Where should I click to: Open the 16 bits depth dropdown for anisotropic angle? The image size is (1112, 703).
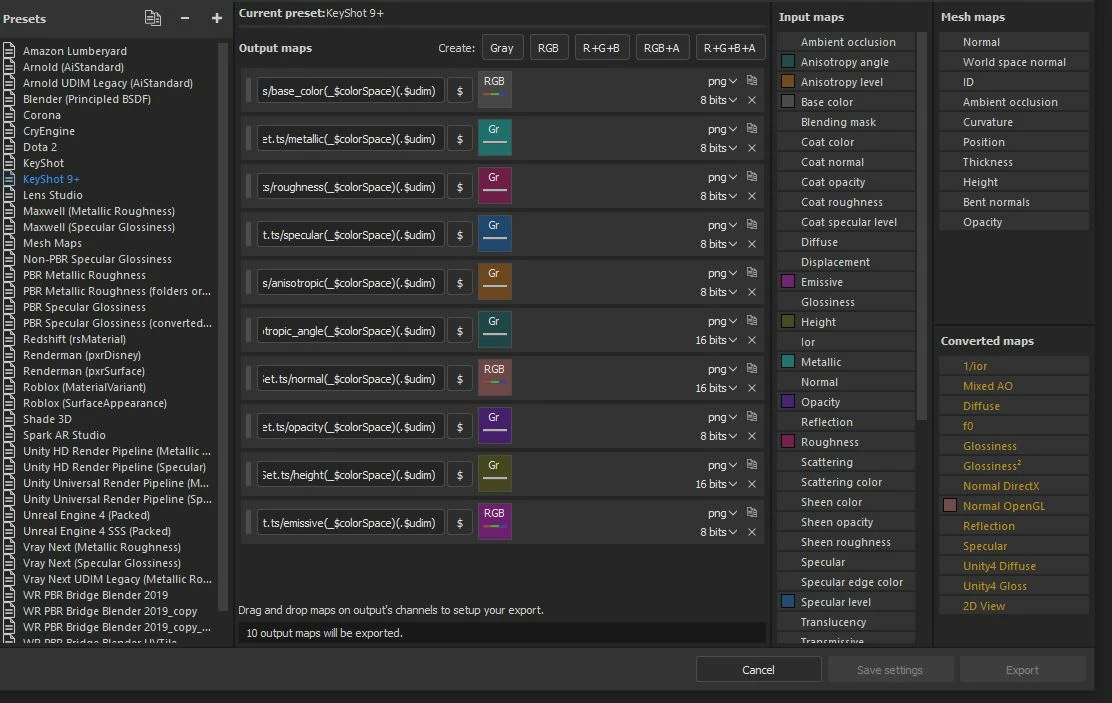[x=716, y=340]
